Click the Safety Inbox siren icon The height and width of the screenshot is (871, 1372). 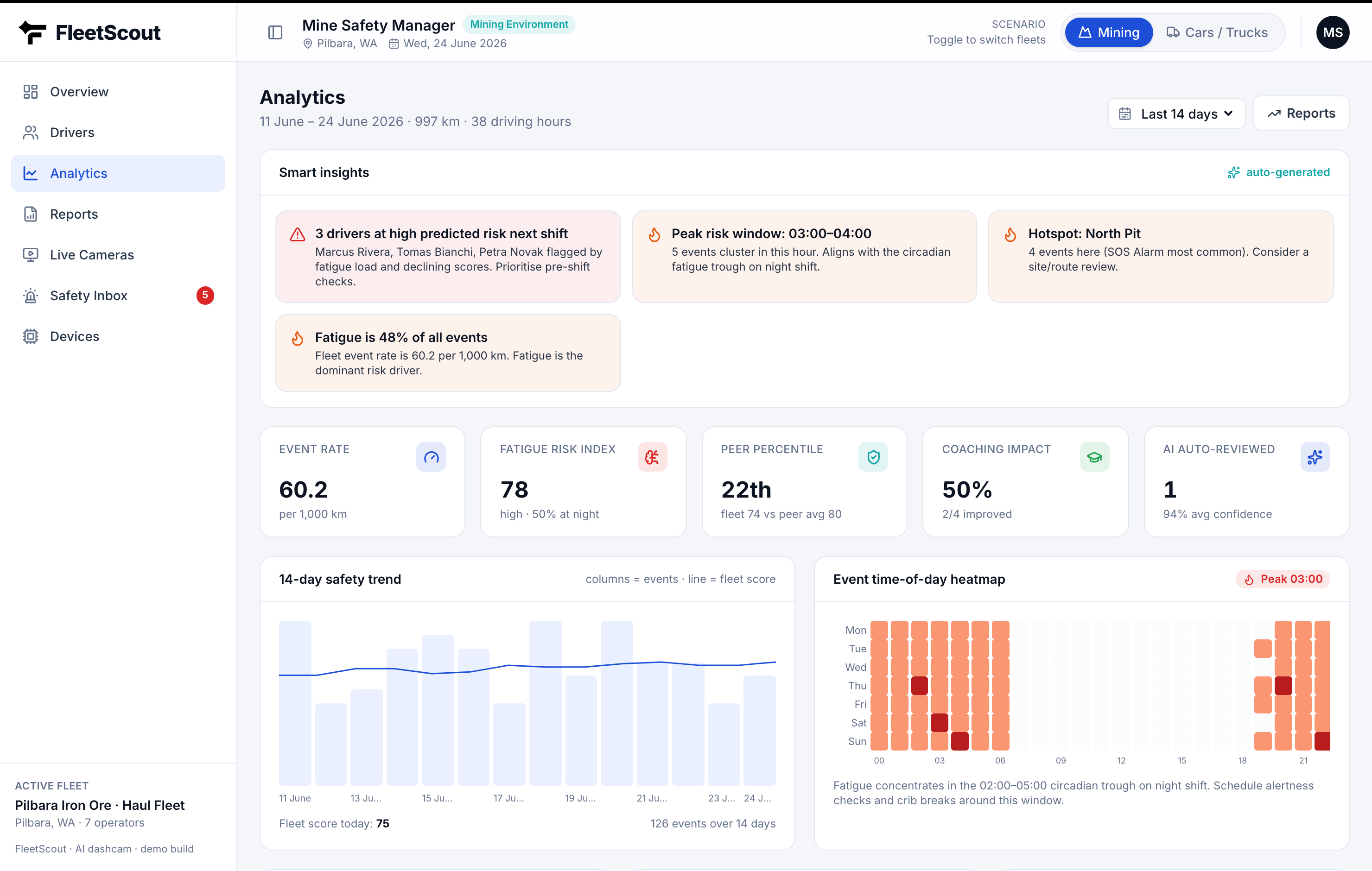(x=31, y=296)
